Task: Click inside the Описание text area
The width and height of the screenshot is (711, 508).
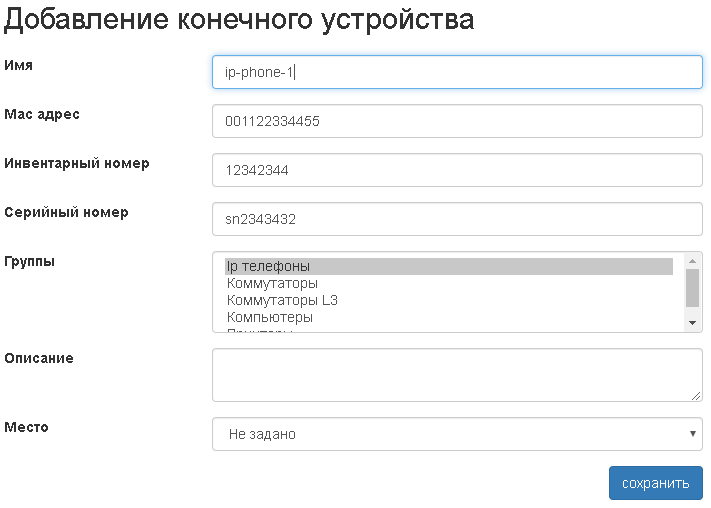Action: coord(457,375)
